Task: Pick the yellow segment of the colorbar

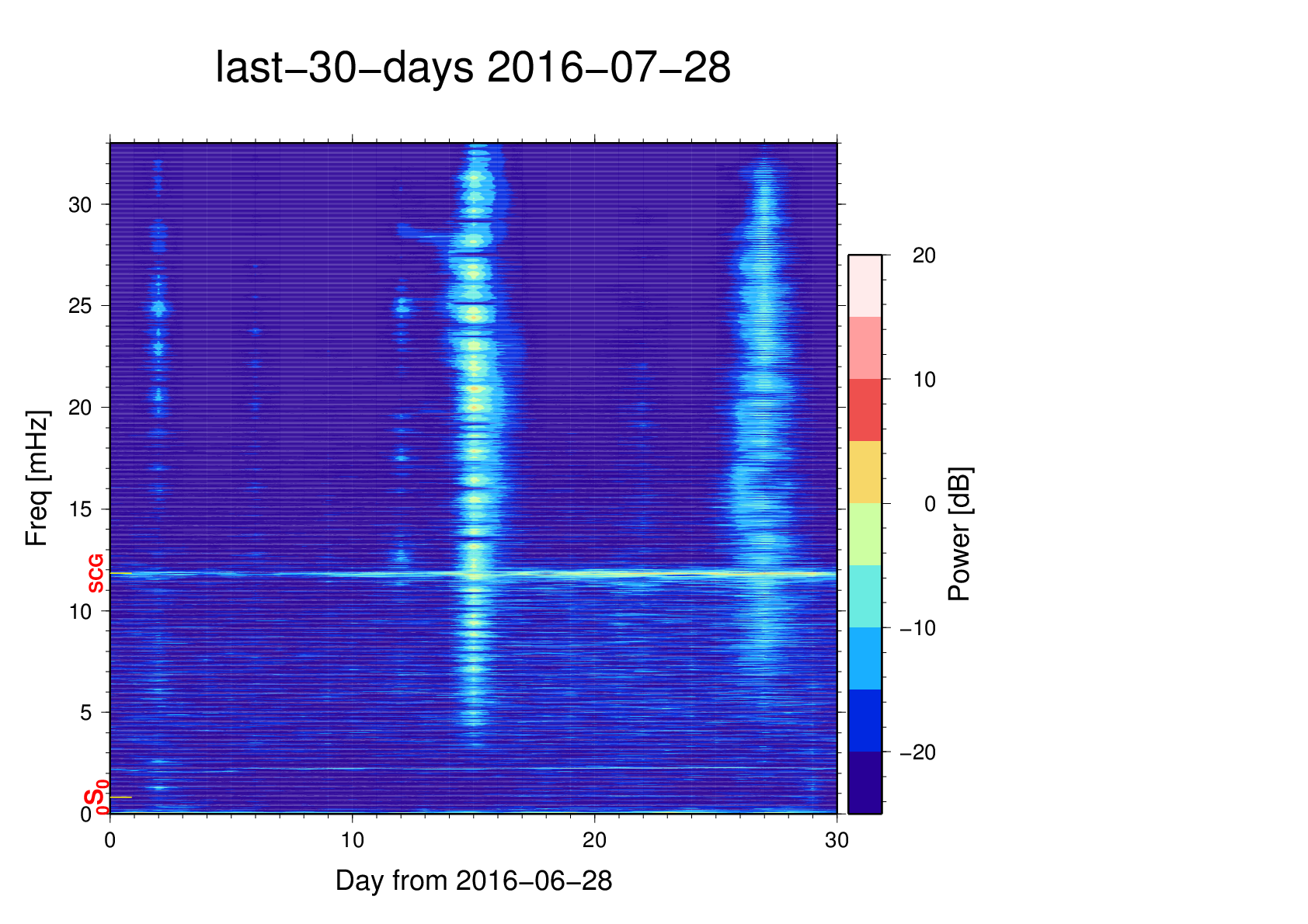Action: (864, 472)
